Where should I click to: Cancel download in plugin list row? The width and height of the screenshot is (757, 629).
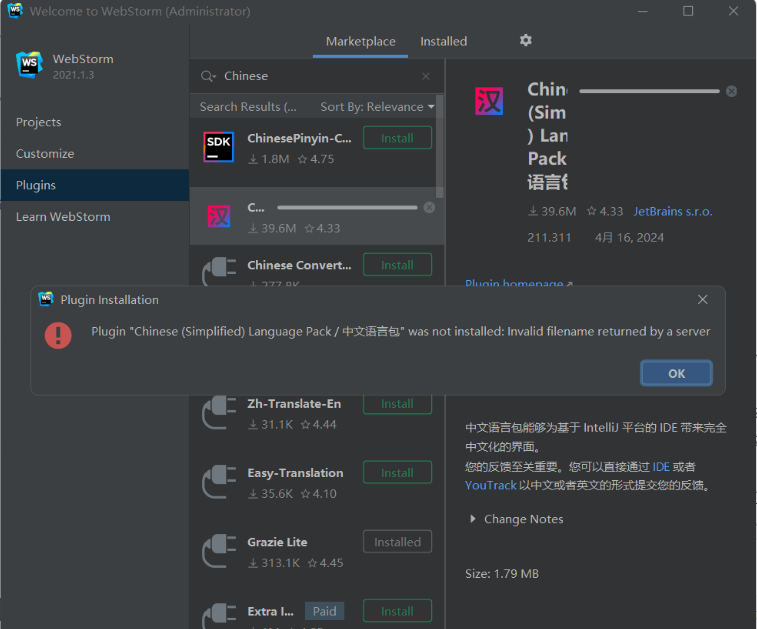pos(429,208)
